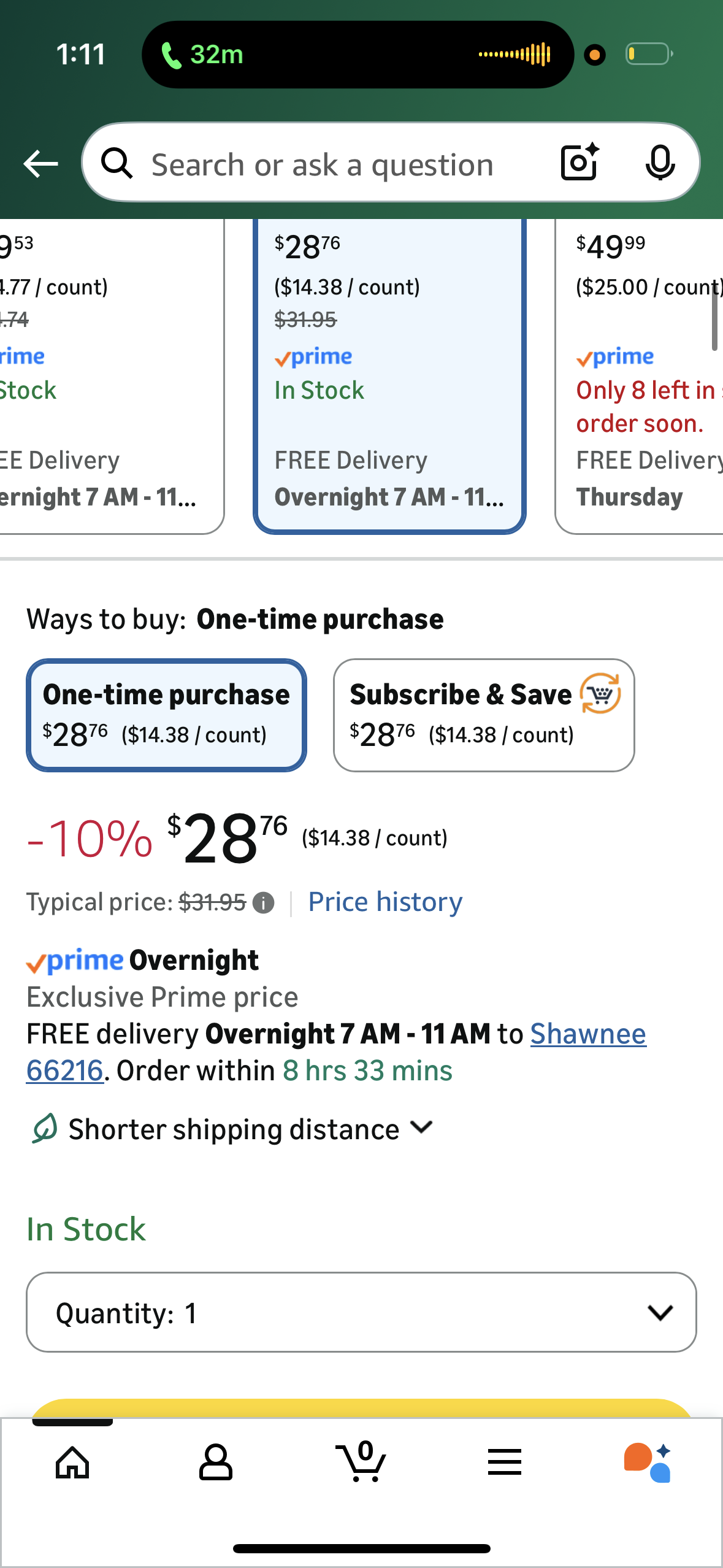
Task: Select the One-time purchase option
Action: click(166, 715)
